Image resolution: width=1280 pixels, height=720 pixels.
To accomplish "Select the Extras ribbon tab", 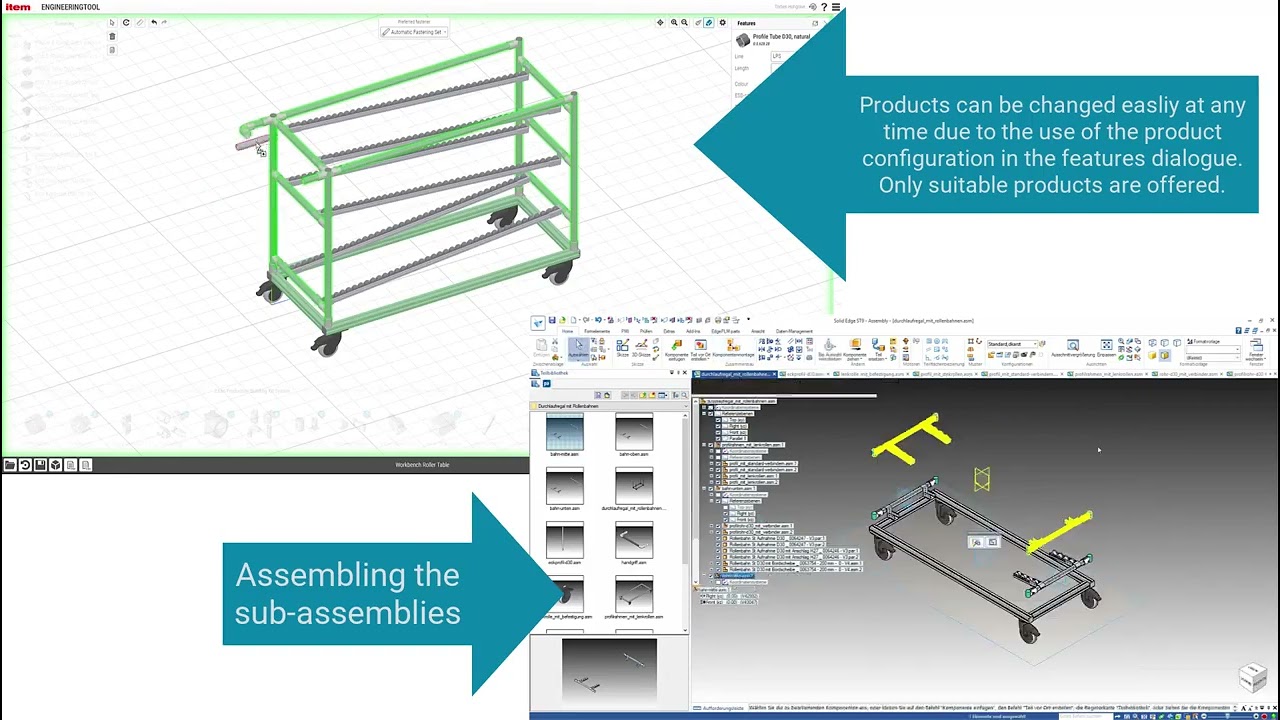I will tap(669, 331).
